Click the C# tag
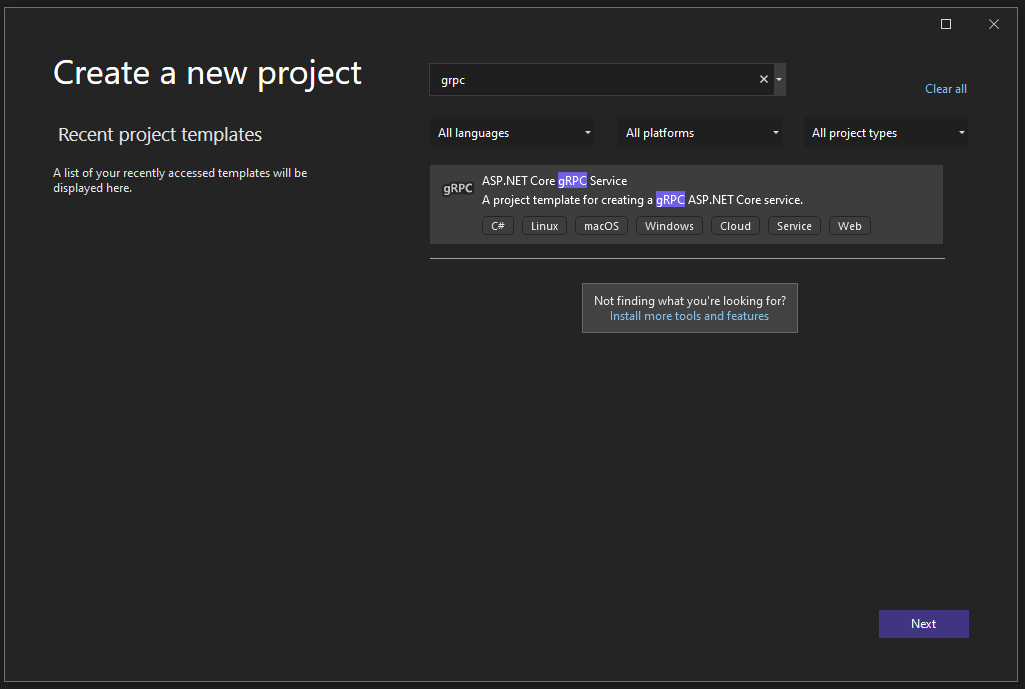The image size is (1025, 689). pos(498,226)
